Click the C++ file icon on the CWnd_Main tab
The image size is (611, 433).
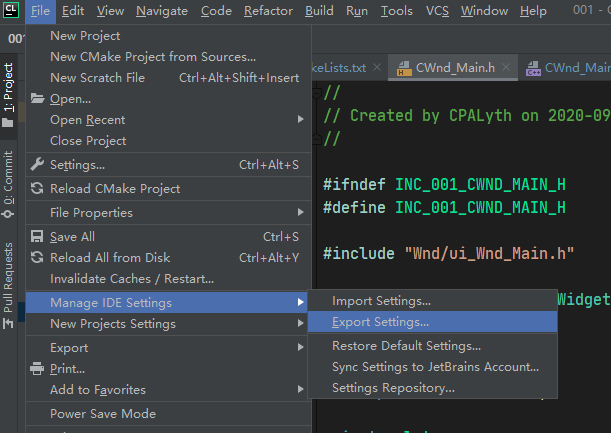533,68
